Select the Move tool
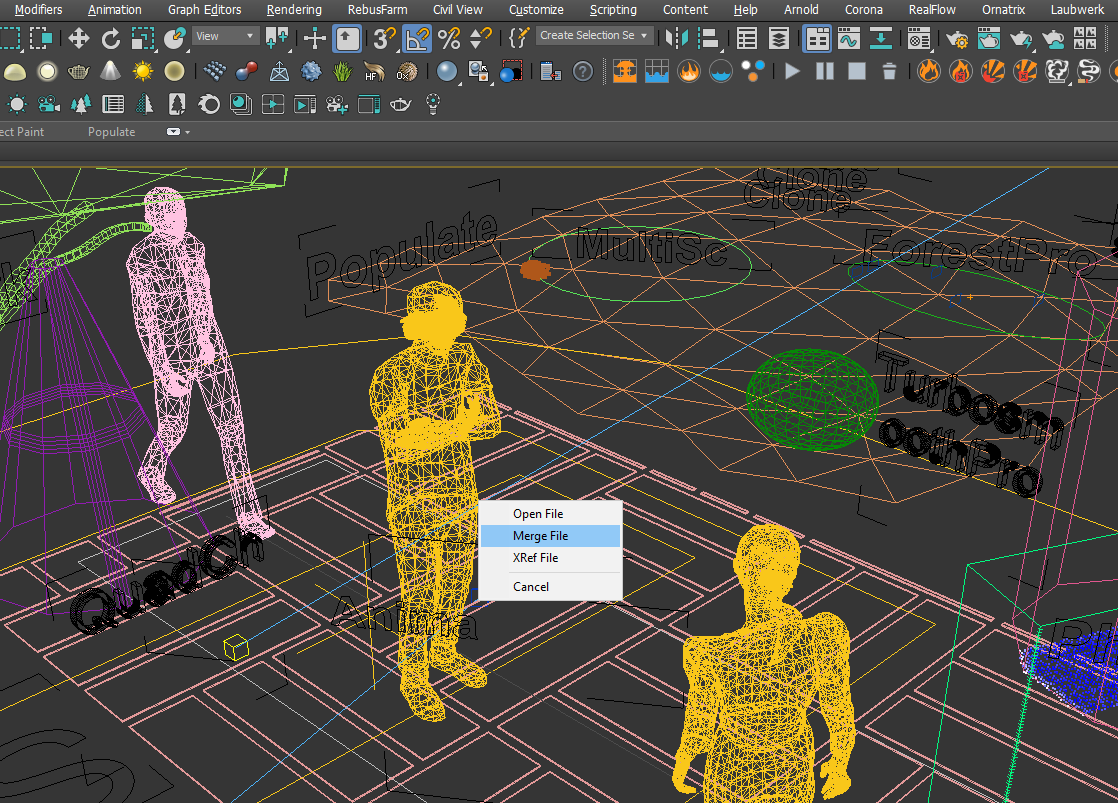Image resolution: width=1118 pixels, height=803 pixels. (78, 39)
